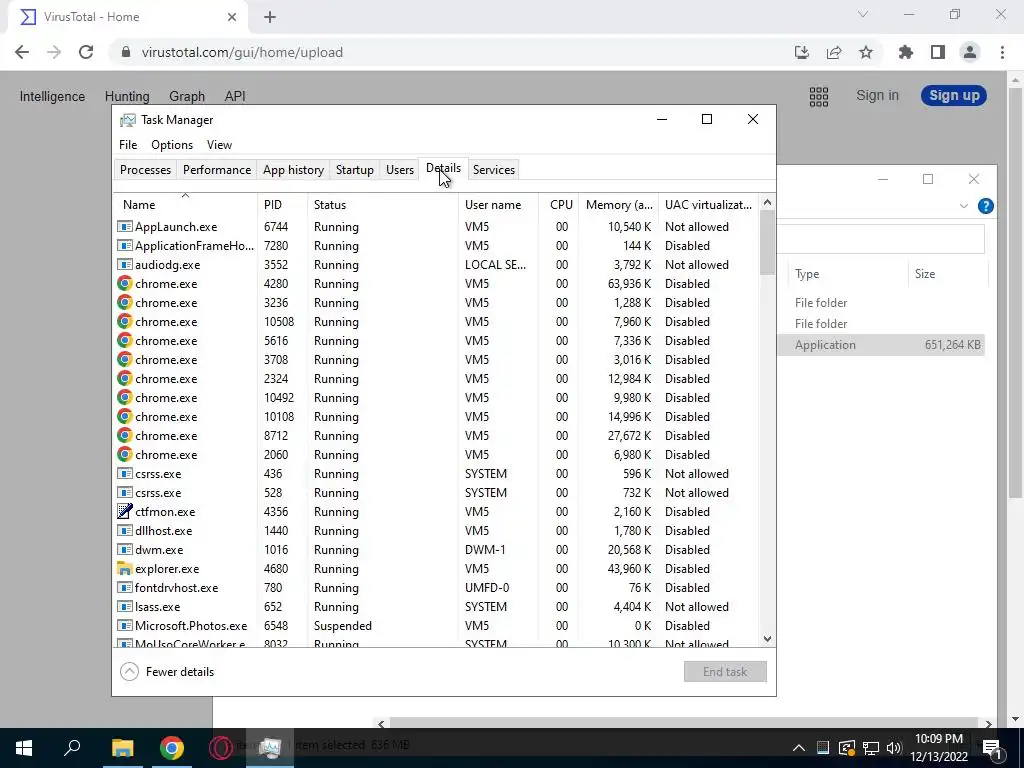Select the dwm.exe process row
The image size is (1024, 768).
[437, 550]
